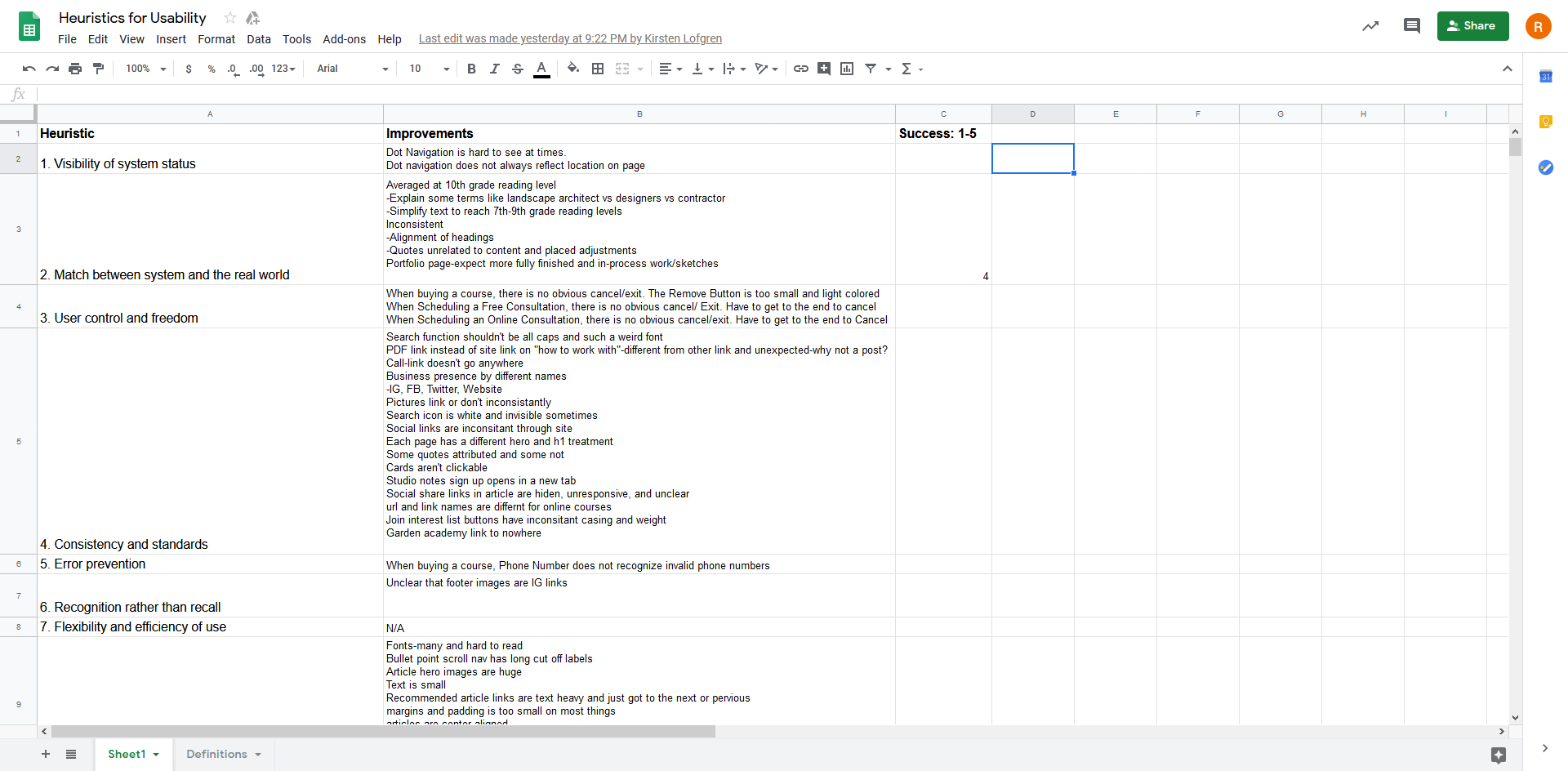Open filter views dropdown arrow
The image size is (1568, 771).
(x=889, y=69)
